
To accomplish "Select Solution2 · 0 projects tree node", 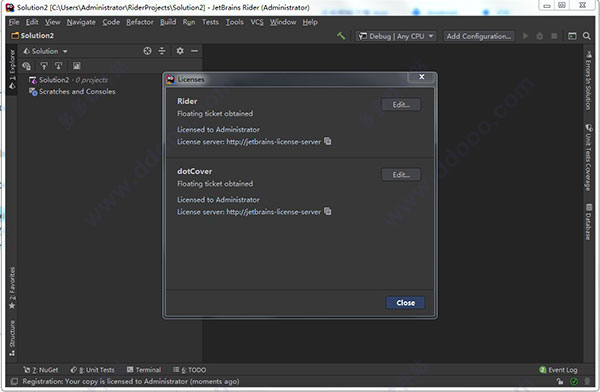I will point(68,80).
